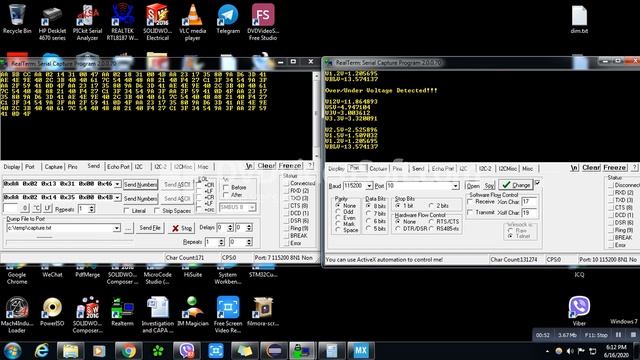This screenshot has width=640, height=360.
Task: Open Echo Port tab in left RealTerm
Action: 118,167
